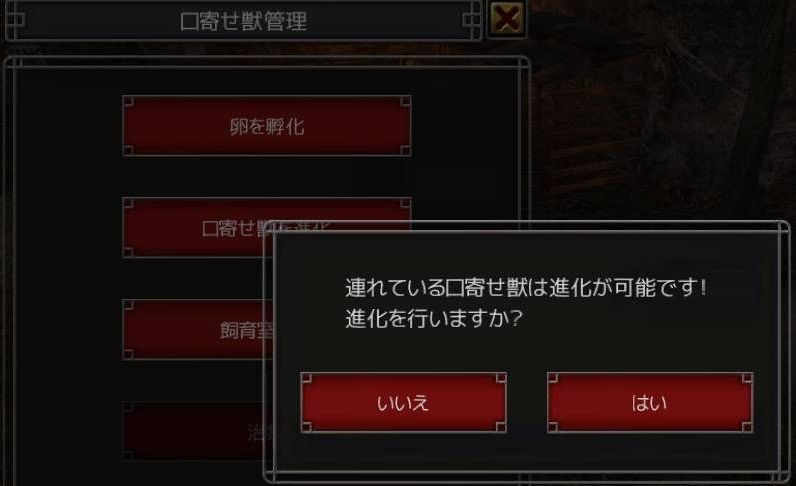Open the 飼育室 menu button

pos(198,329)
